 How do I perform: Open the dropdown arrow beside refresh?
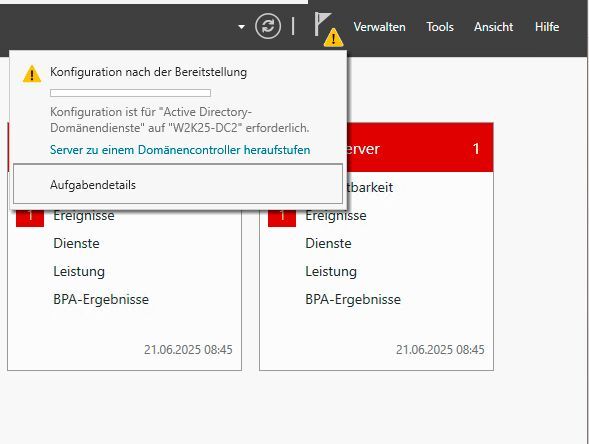click(x=242, y=27)
